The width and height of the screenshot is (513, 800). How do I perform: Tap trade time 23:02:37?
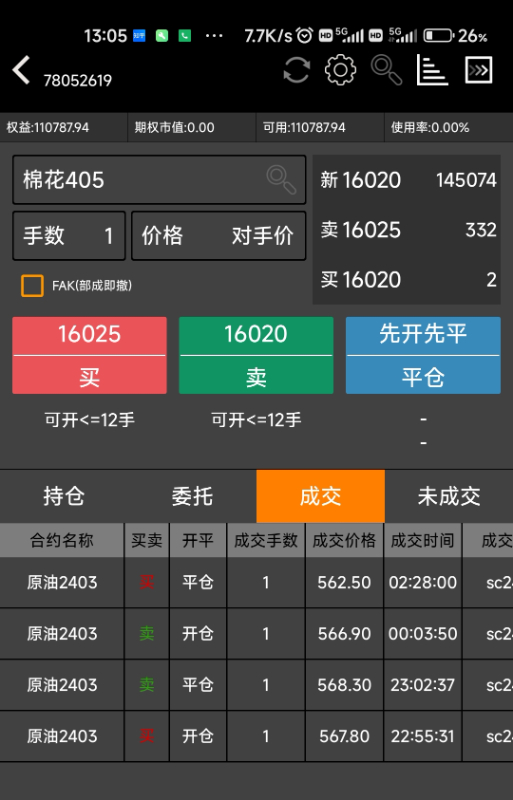coord(423,685)
